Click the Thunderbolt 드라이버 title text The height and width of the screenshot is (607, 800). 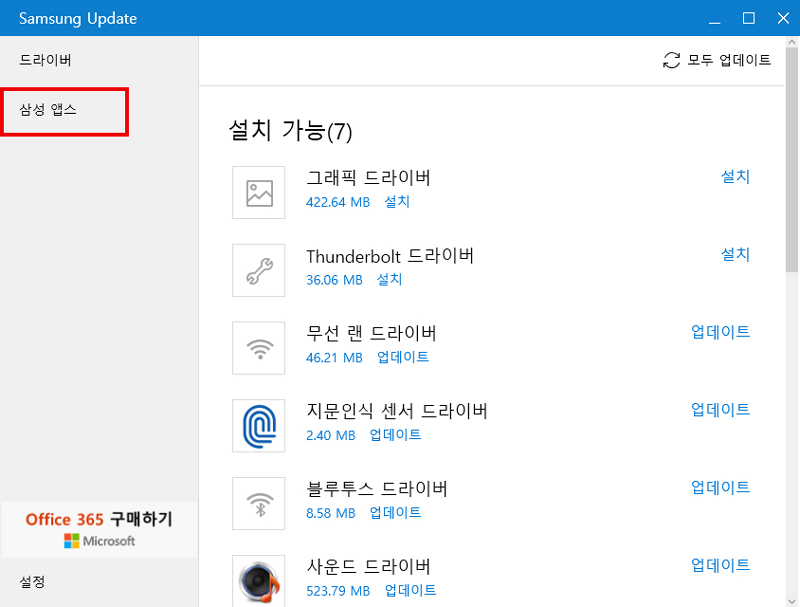[x=390, y=256]
